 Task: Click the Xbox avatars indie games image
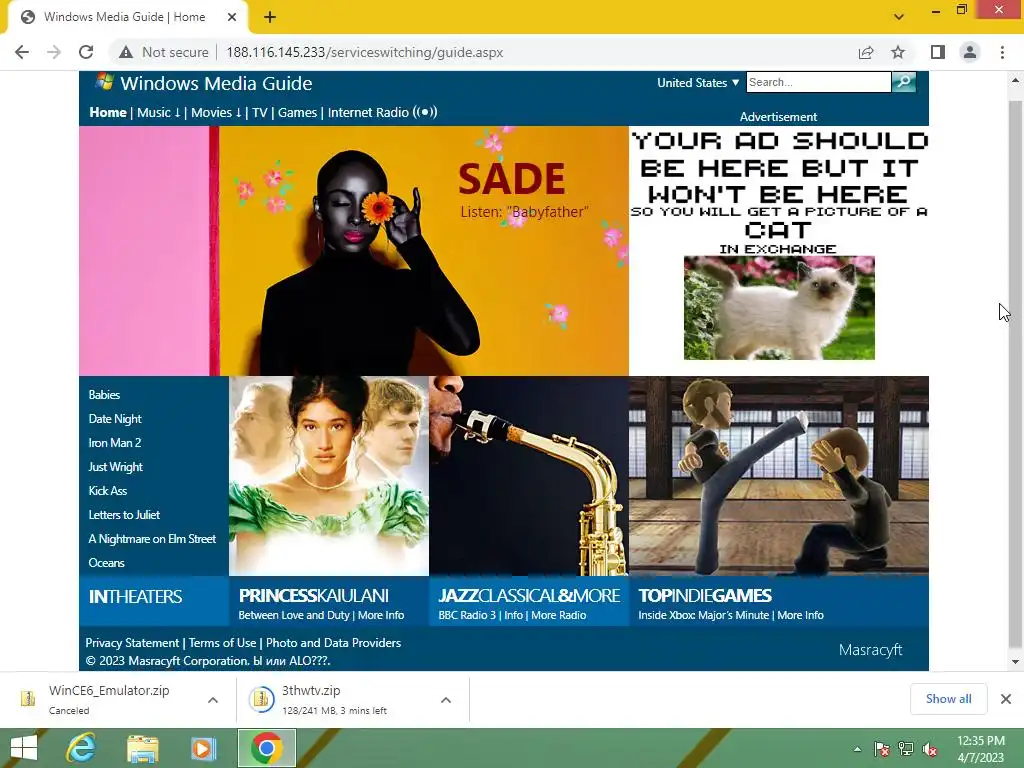click(778, 475)
